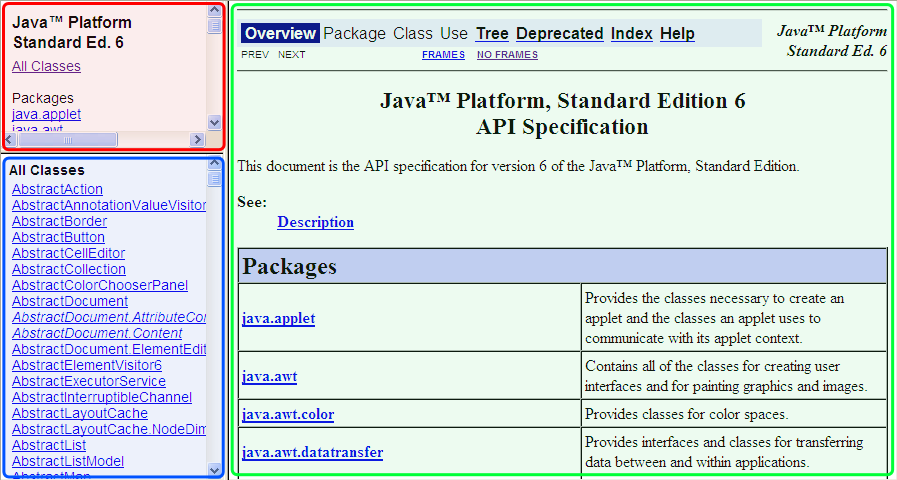Screen dimensions: 897x480
Task: Click the NEXT navigation text
Action: [x=292, y=55]
